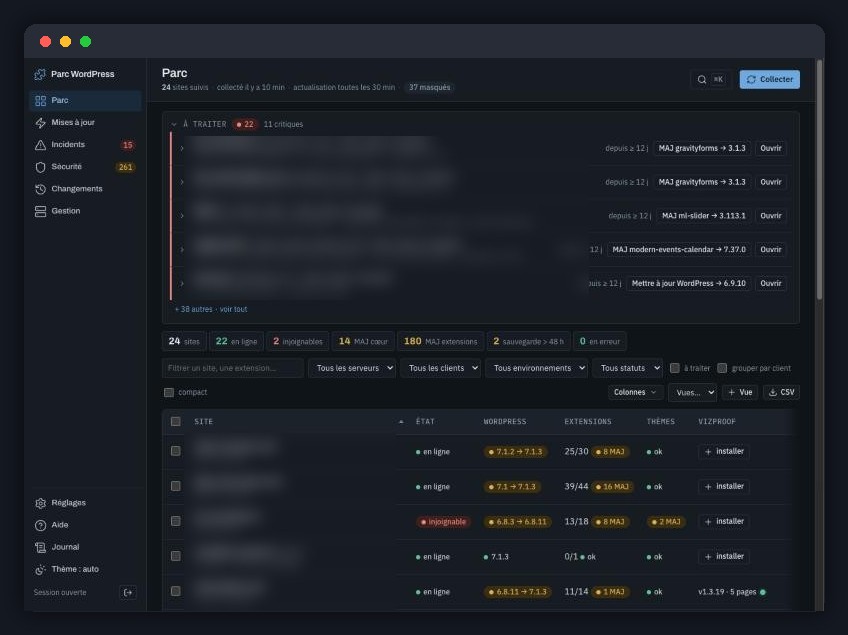Click the logout icon beside Session ouverte

tap(128, 592)
